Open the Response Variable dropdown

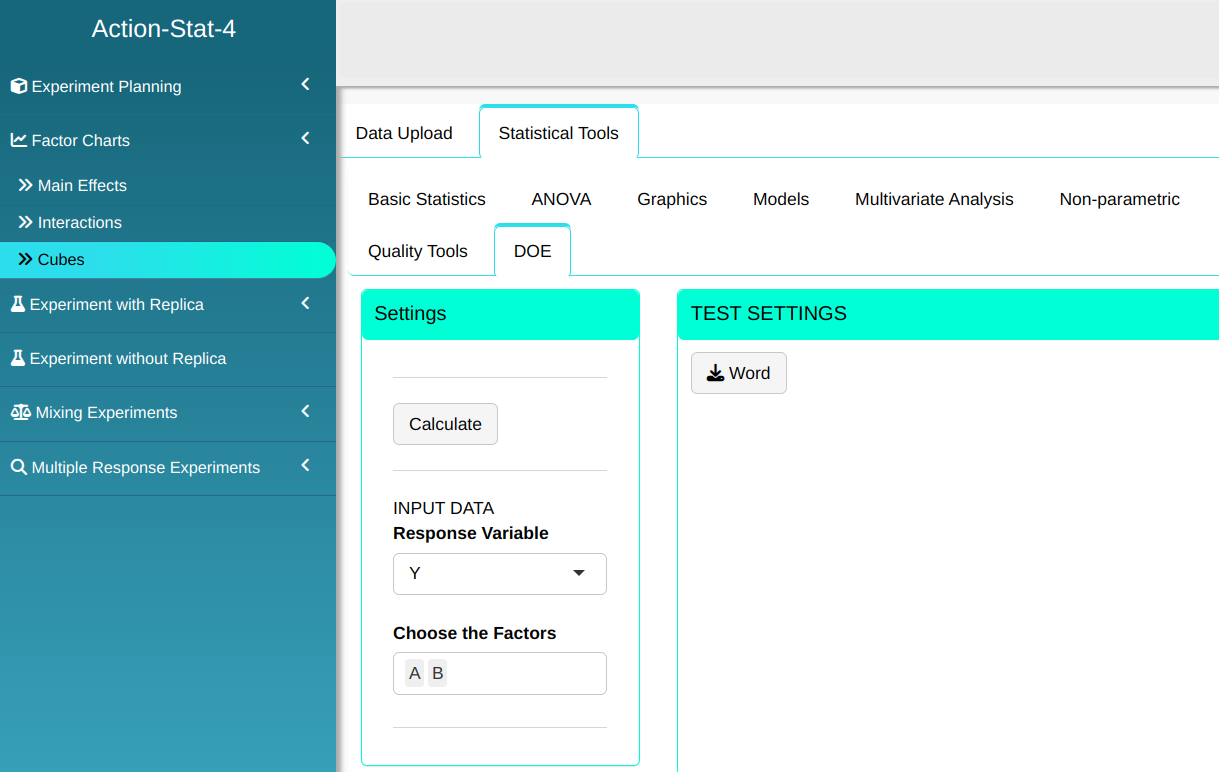pos(499,574)
